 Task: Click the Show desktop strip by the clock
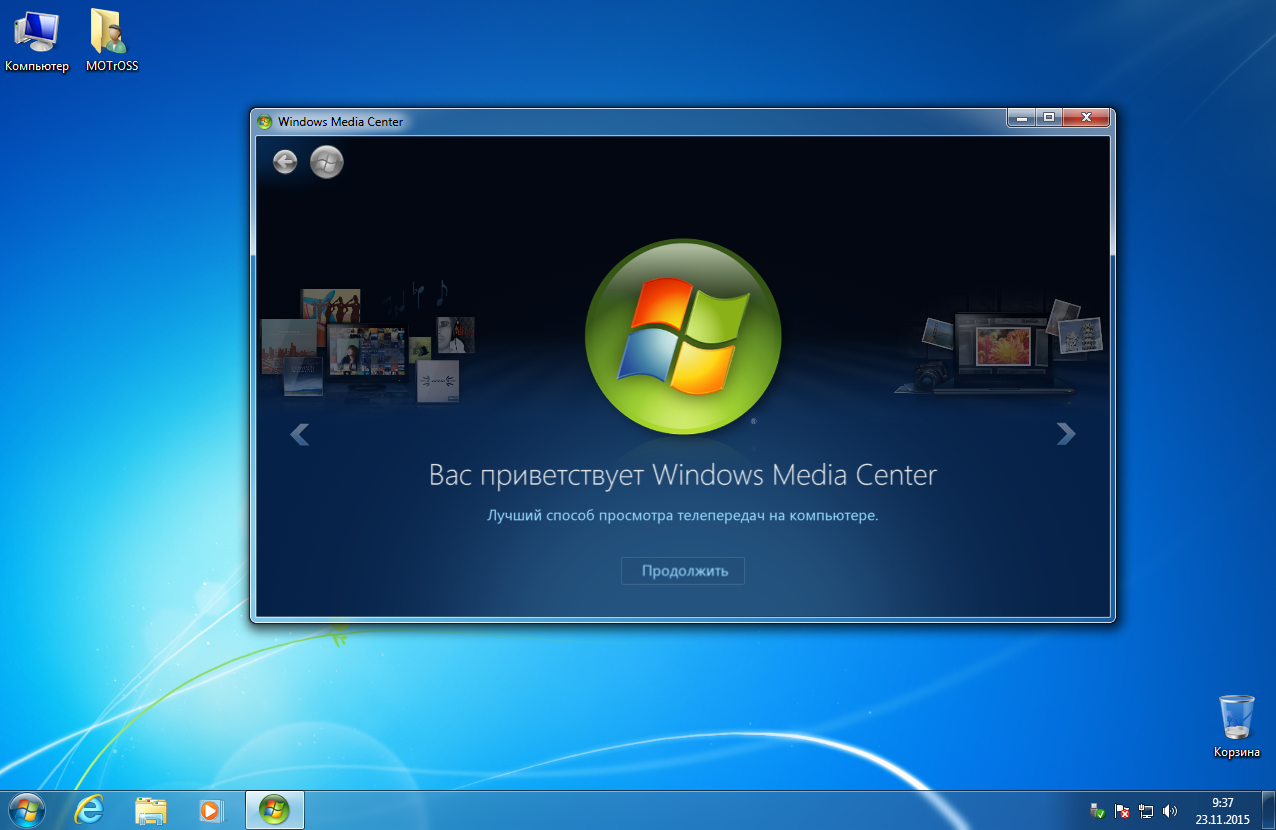coord(1268,811)
